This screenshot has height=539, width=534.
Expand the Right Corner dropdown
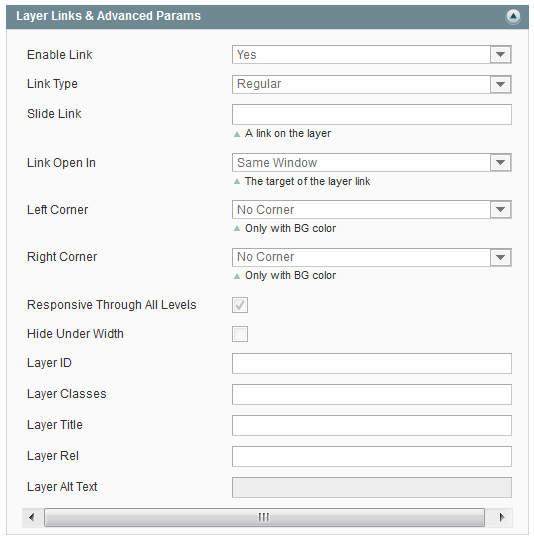point(372,257)
